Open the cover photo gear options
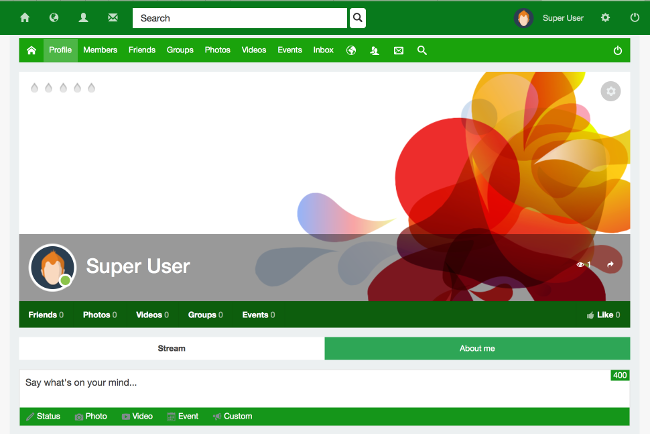 pyautogui.click(x=611, y=91)
